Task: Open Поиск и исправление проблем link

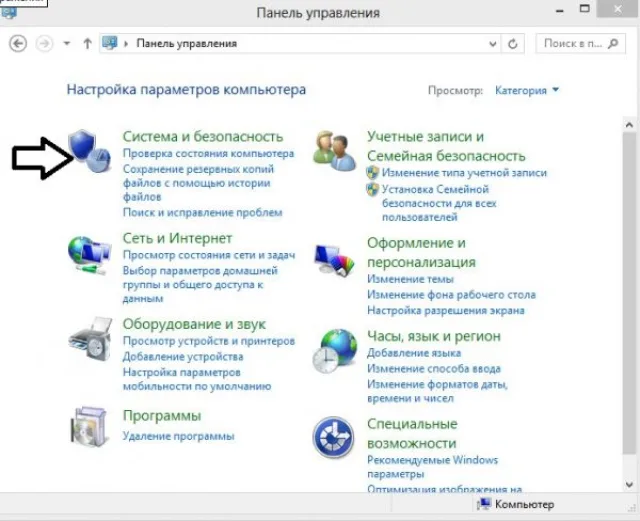Action: click(202, 212)
